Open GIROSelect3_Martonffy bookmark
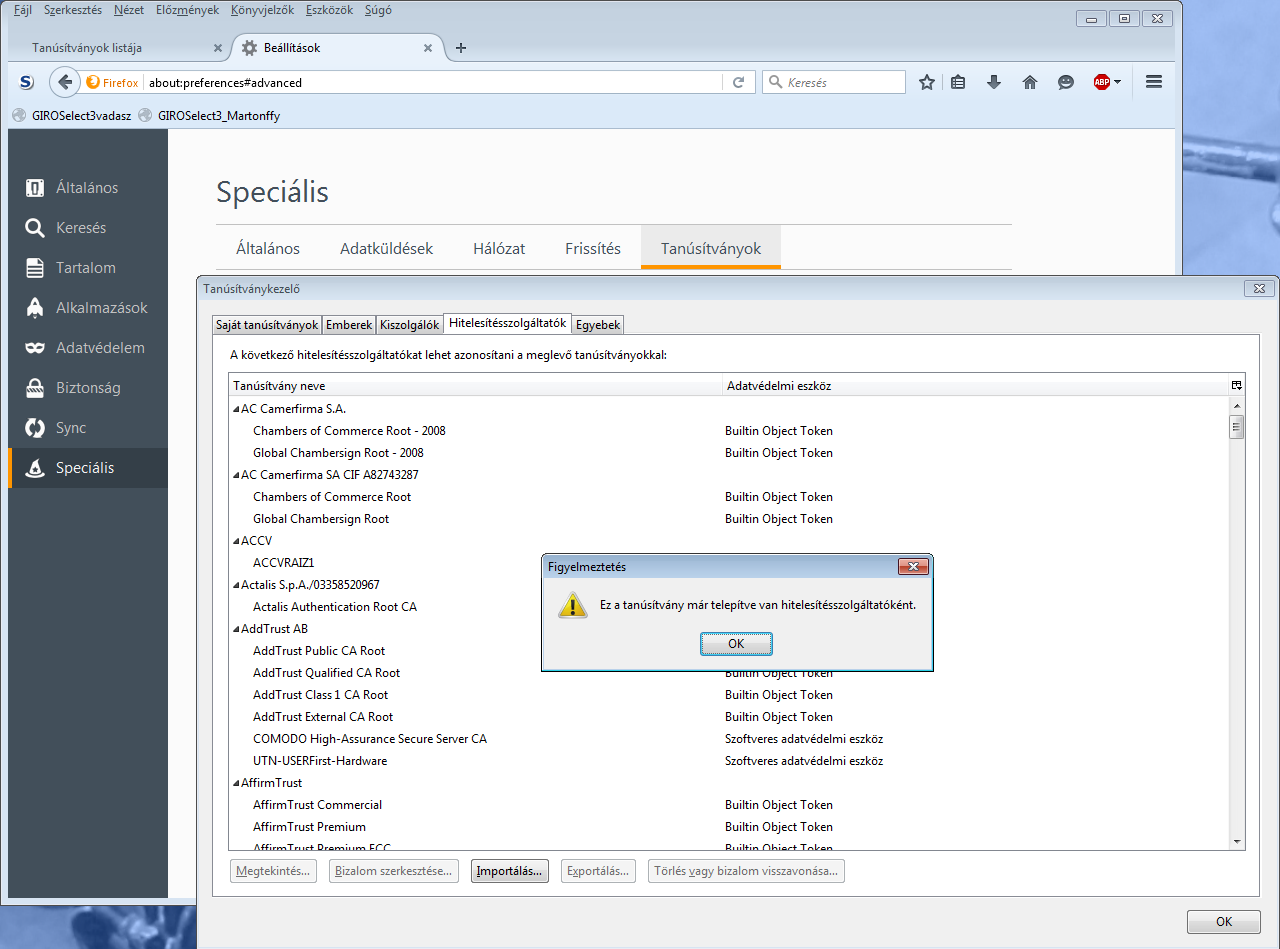This screenshot has height=949, width=1280. (x=210, y=116)
